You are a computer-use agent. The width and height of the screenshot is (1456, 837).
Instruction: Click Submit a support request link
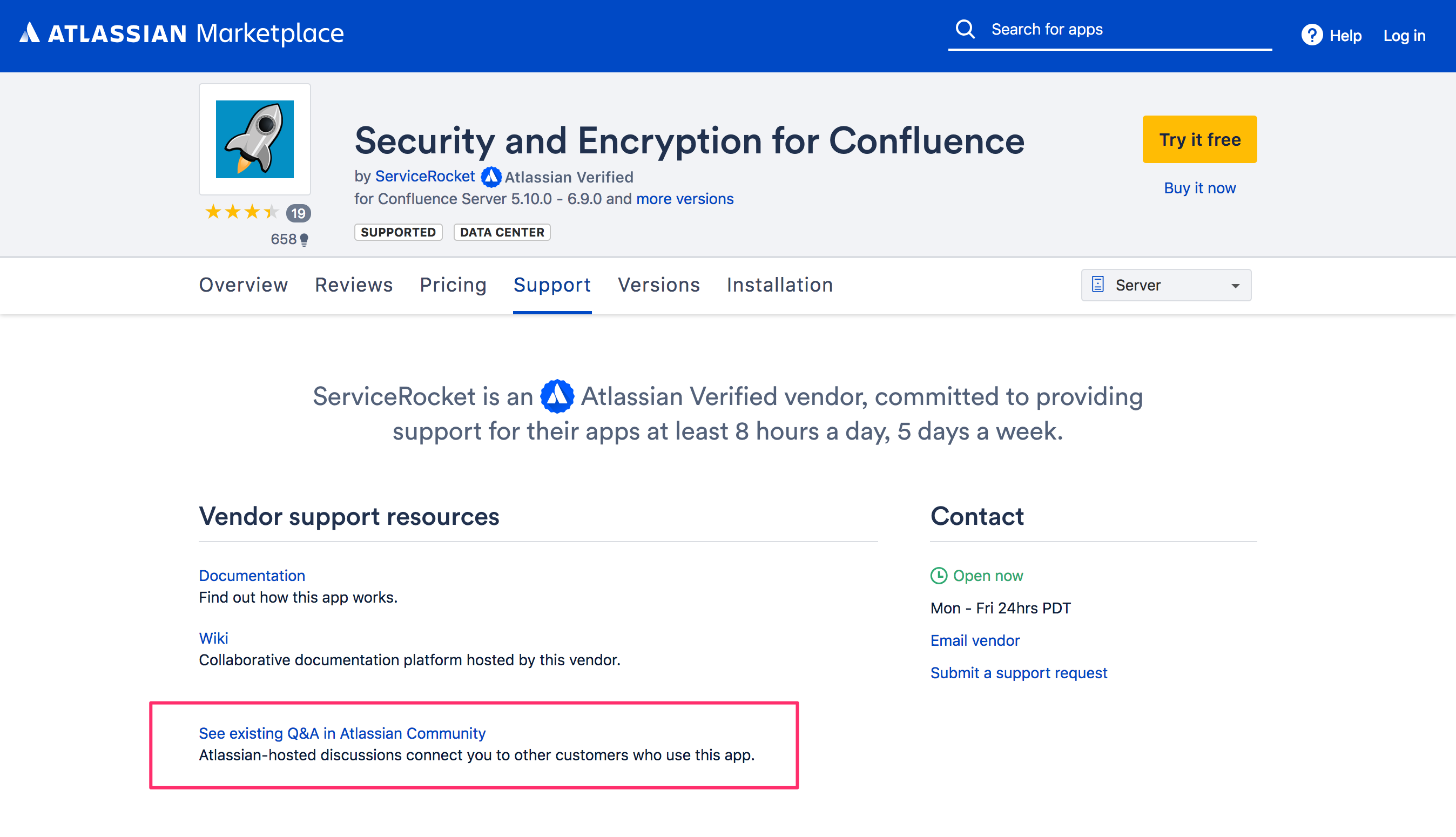[x=1019, y=673]
